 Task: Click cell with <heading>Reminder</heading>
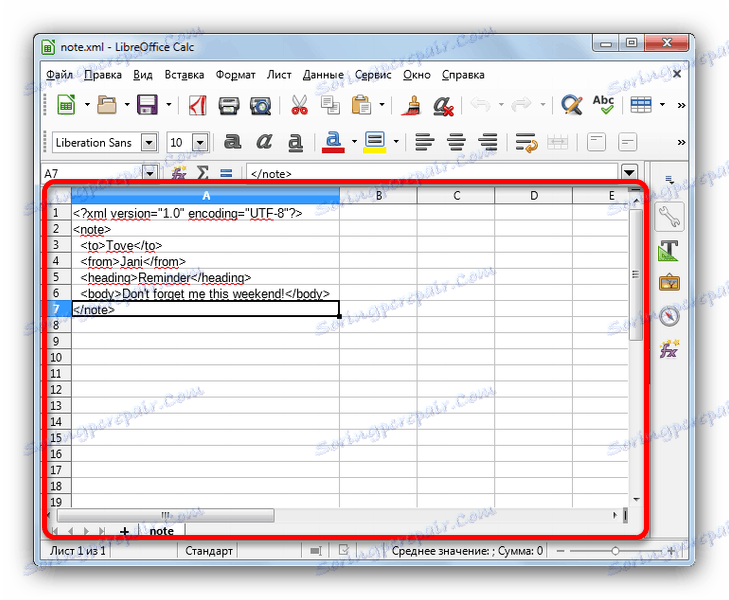point(205,277)
